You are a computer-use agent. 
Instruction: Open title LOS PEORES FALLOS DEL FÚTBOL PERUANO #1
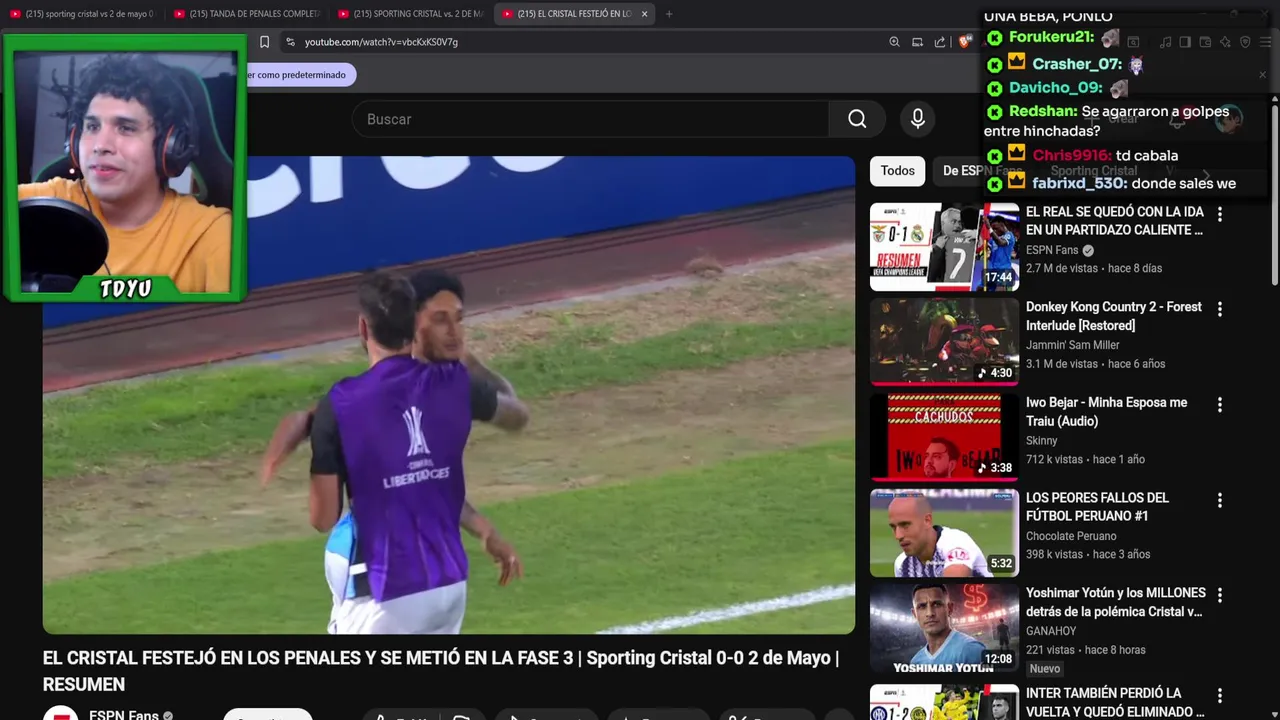pyautogui.click(x=1097, y=507)
